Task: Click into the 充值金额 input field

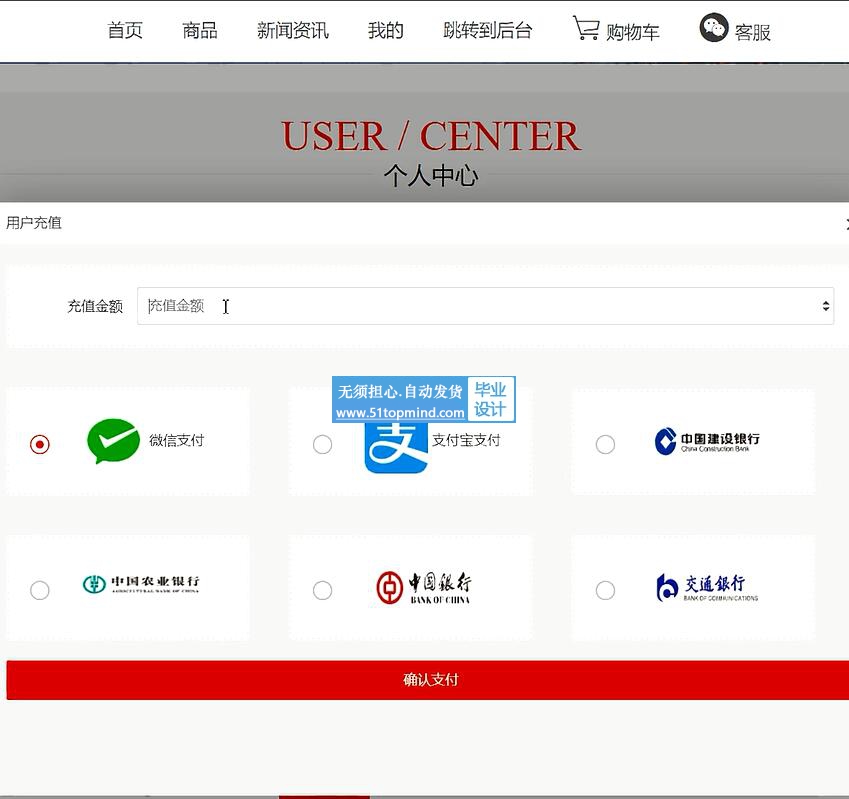Action: coord(485,306)
